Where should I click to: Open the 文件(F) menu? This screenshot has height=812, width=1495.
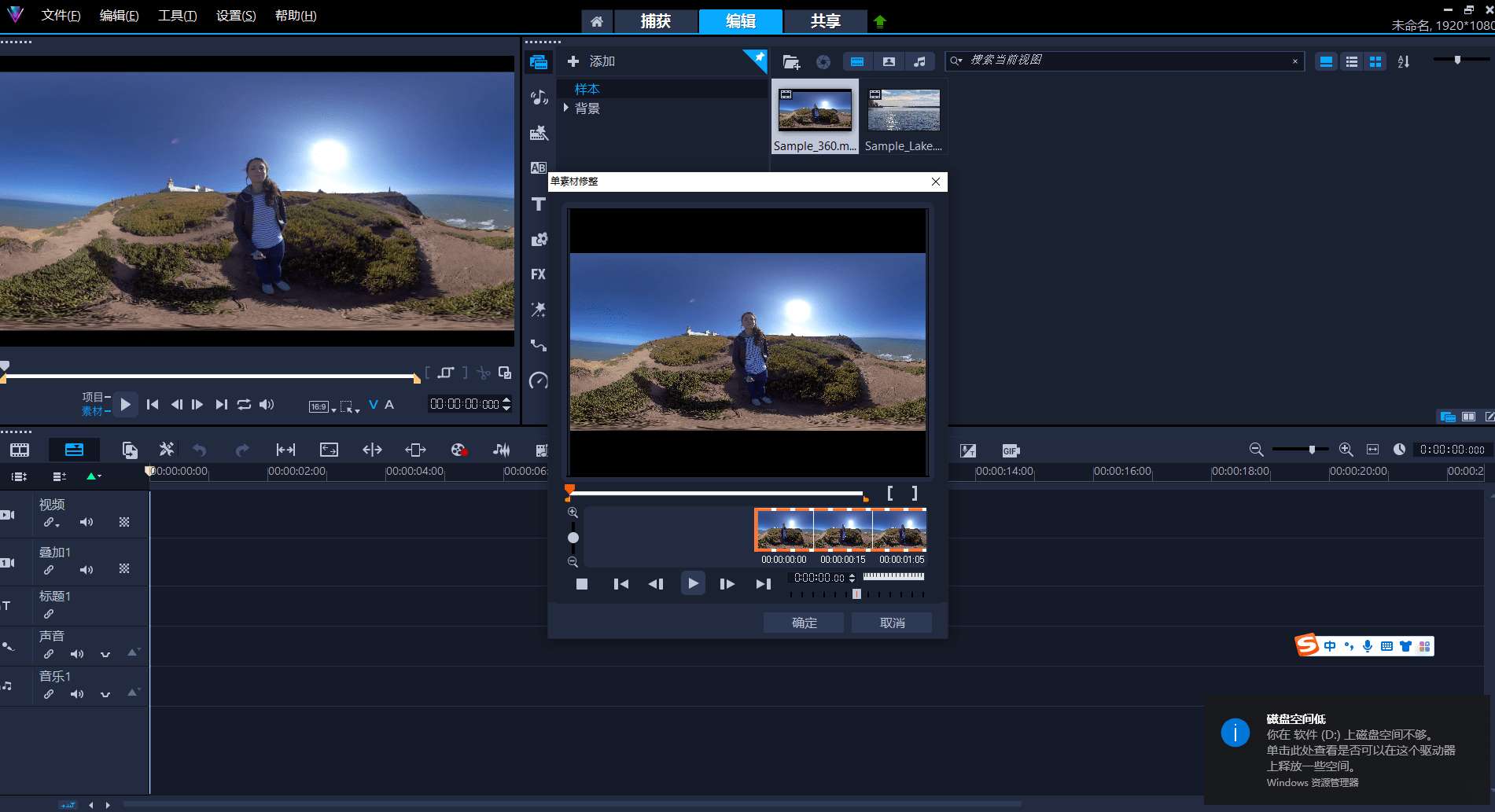tap(61, 16)
